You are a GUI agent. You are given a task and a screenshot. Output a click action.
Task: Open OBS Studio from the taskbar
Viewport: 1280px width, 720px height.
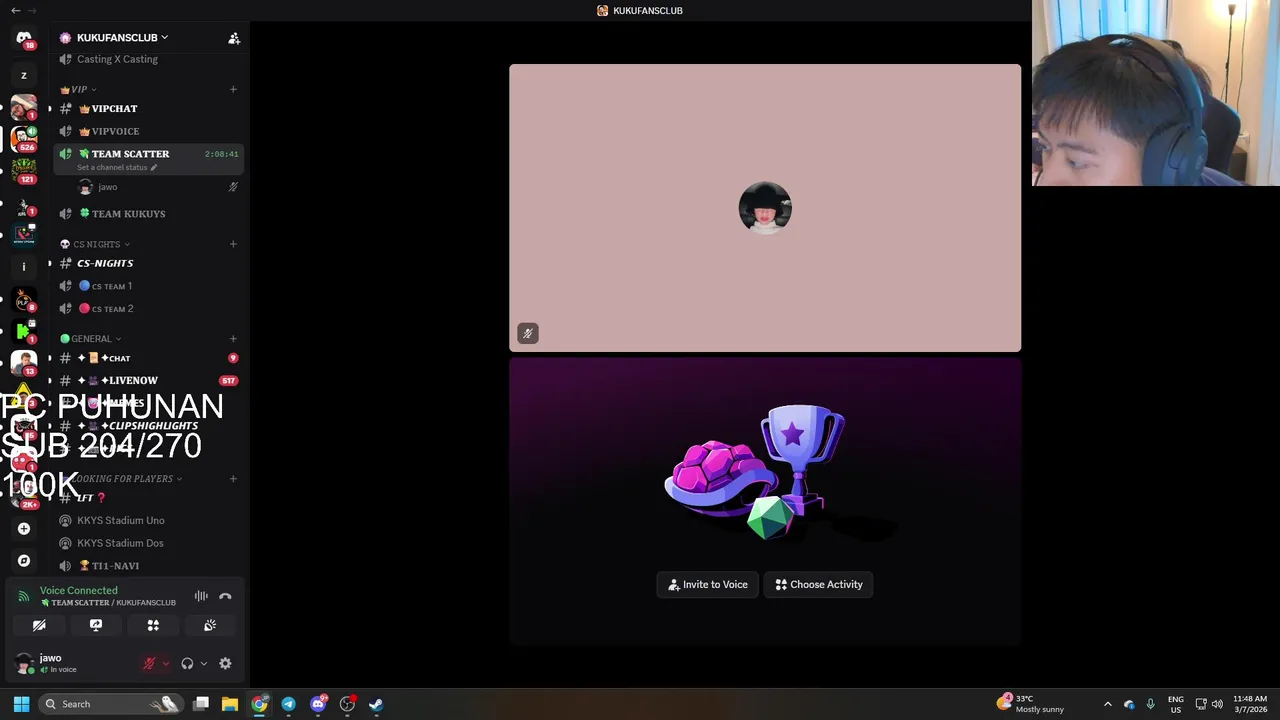347,704
